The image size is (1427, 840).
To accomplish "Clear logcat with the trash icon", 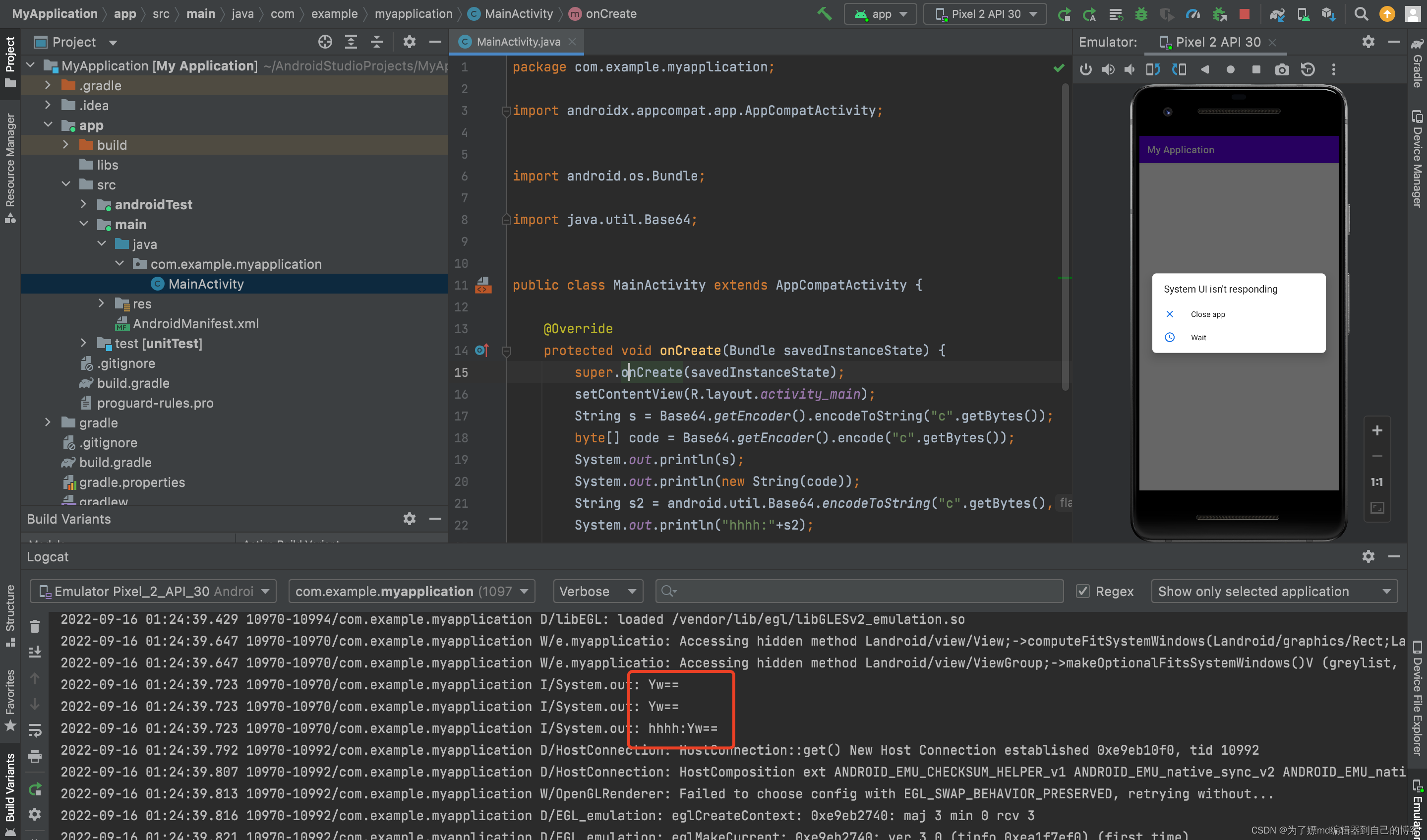I will (x=35, y=626).
